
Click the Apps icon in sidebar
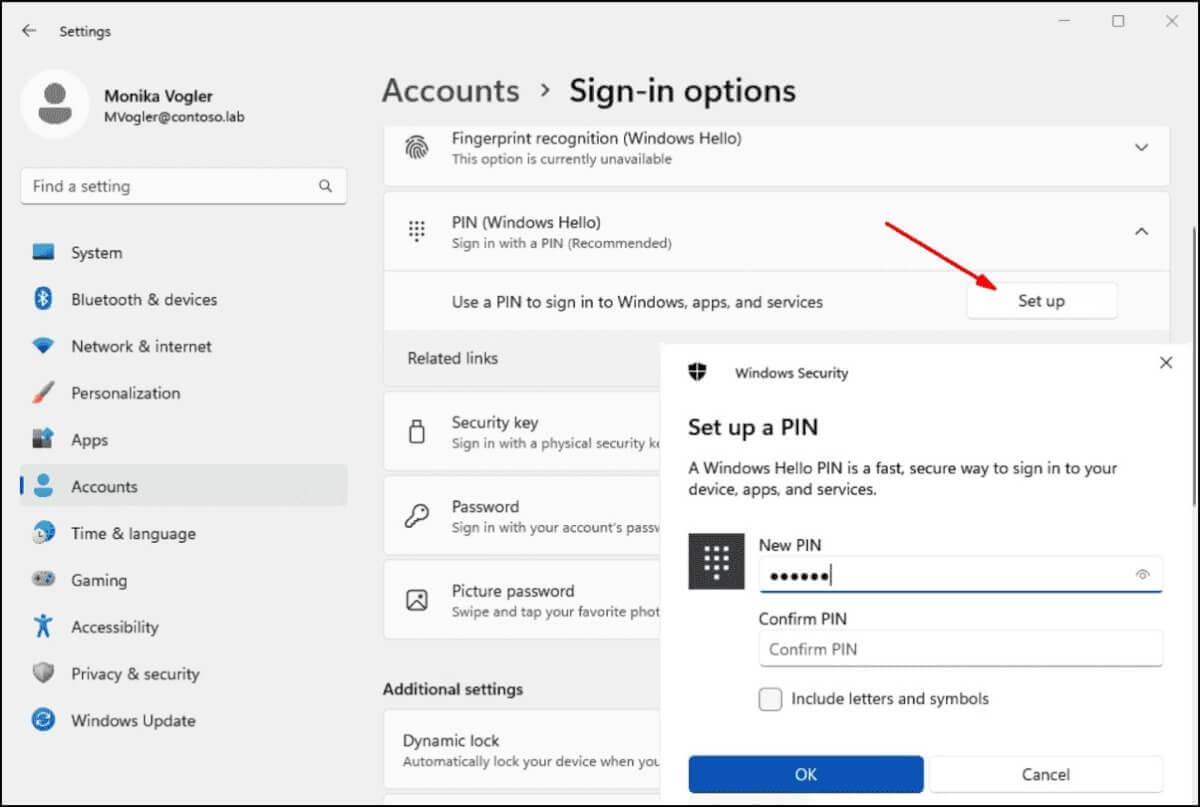[x=43, y=440]
